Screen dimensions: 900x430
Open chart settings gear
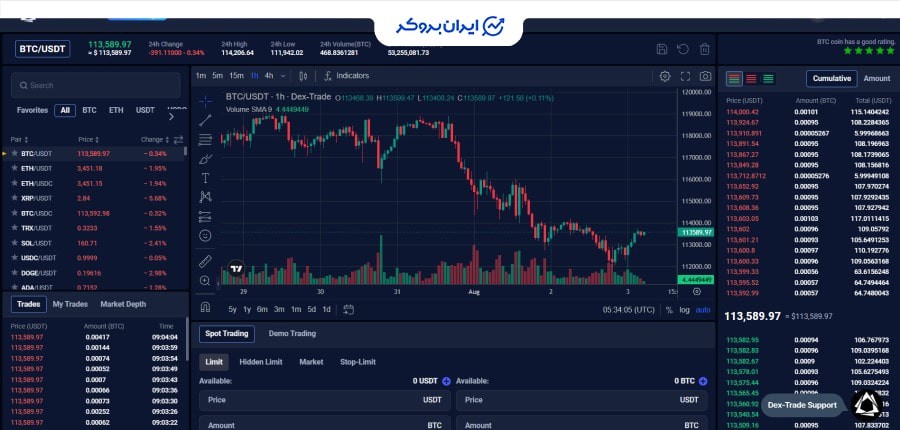(x=665, y=76)
